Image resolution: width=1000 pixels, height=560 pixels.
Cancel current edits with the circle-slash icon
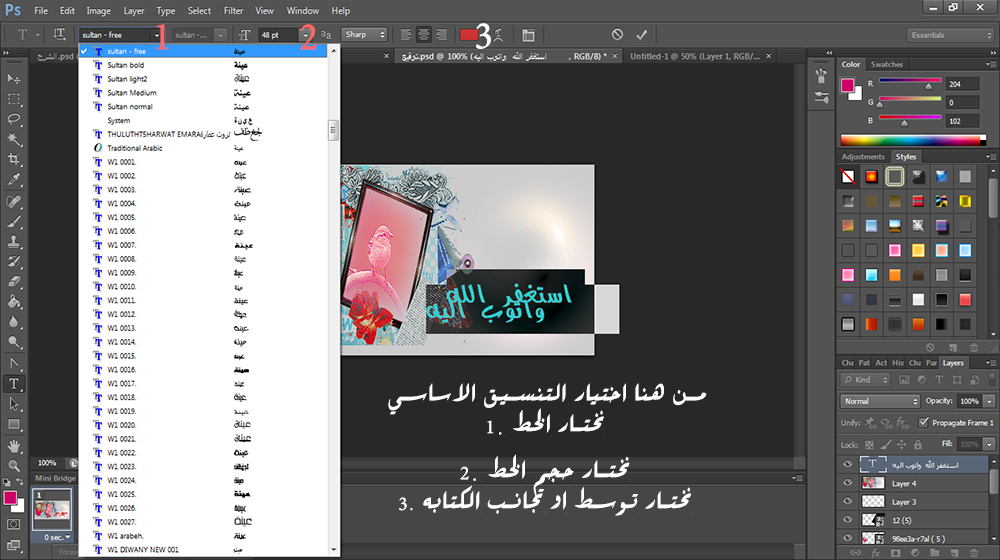(617, 34)
